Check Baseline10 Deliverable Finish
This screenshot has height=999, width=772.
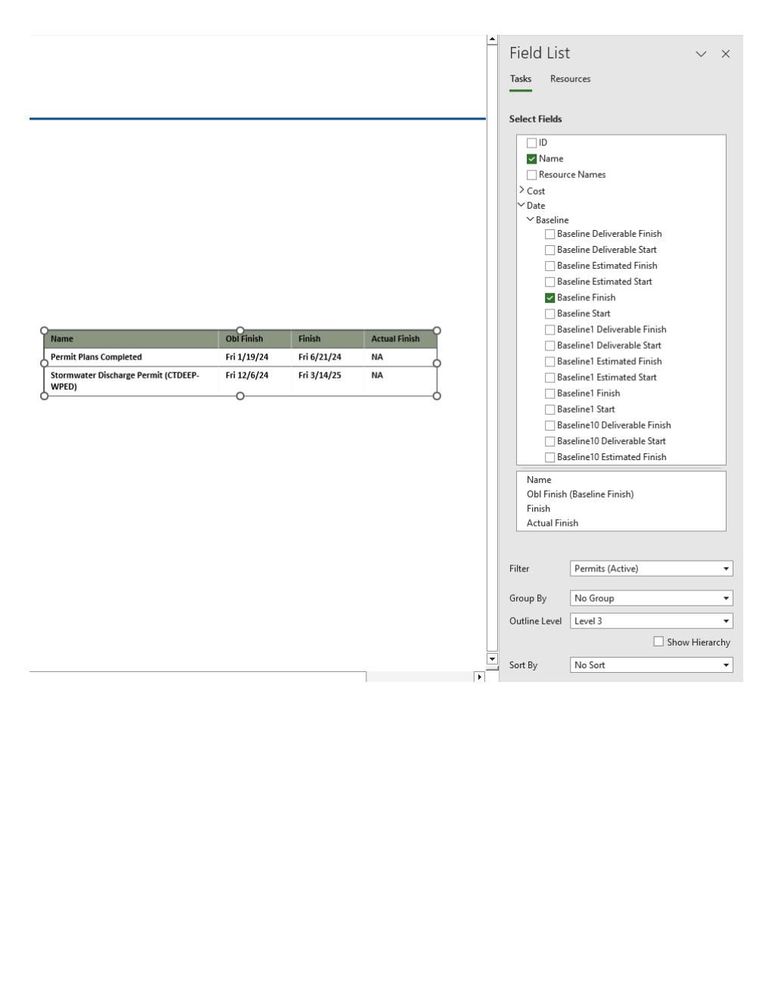pyautogui.click(x=550, y=425)
